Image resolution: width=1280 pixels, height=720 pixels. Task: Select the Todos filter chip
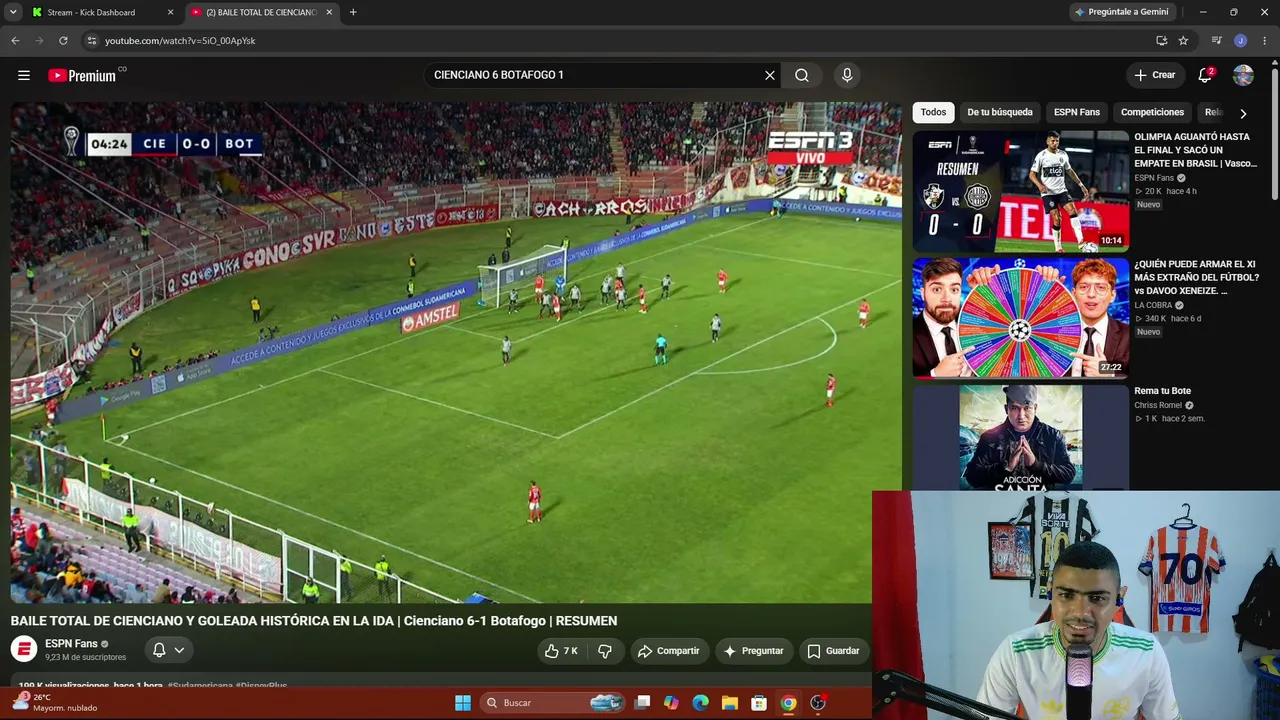point(933,112)
